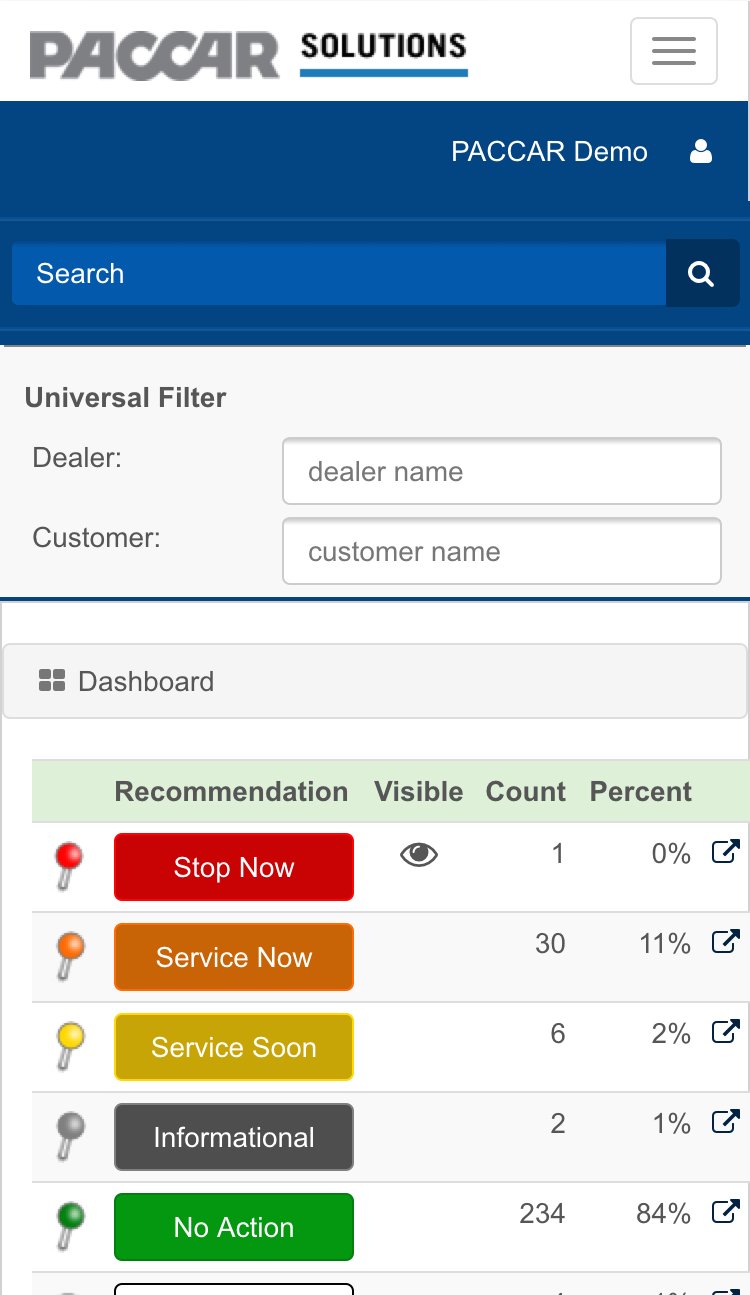Click the PACCAR Demo account menu
This screenshot has width=750, height=1295.
549,151
